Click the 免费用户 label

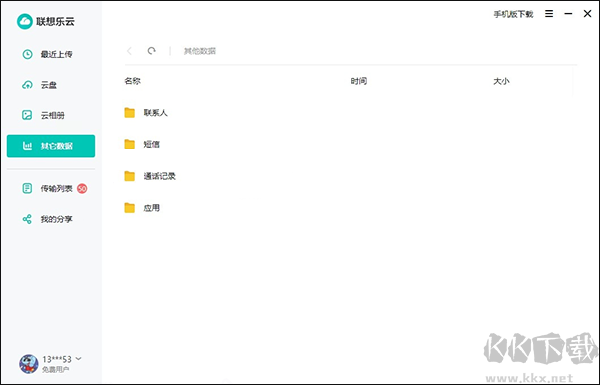pos(55,369)
